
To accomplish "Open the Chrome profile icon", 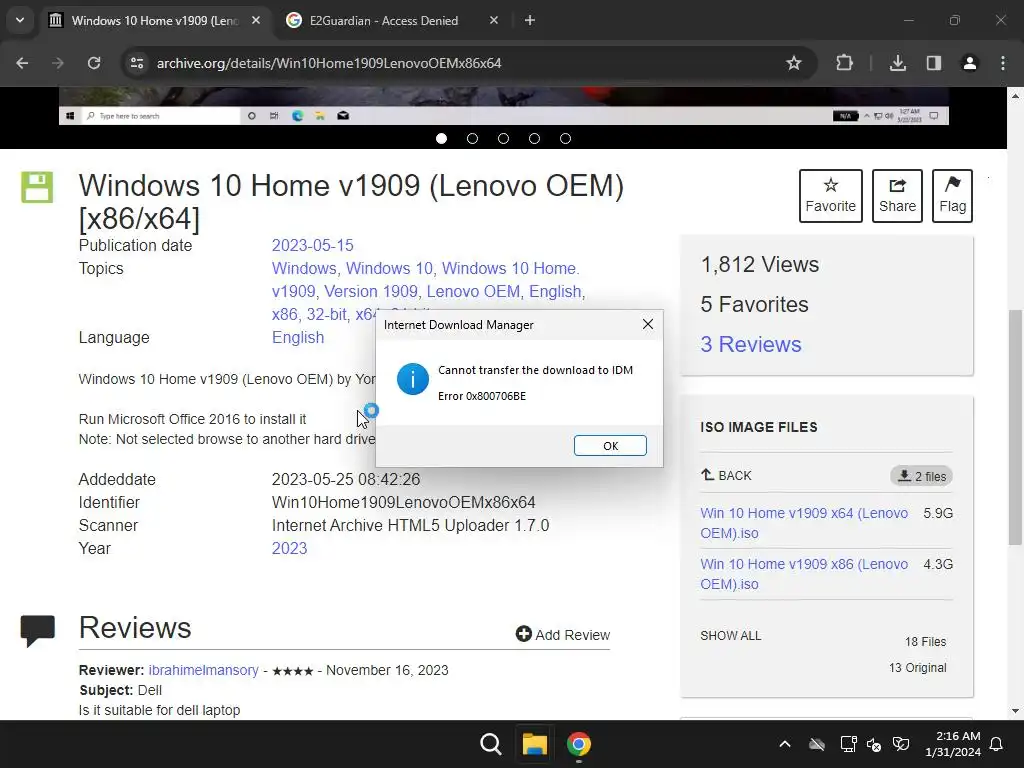I will tap(970, 63).
